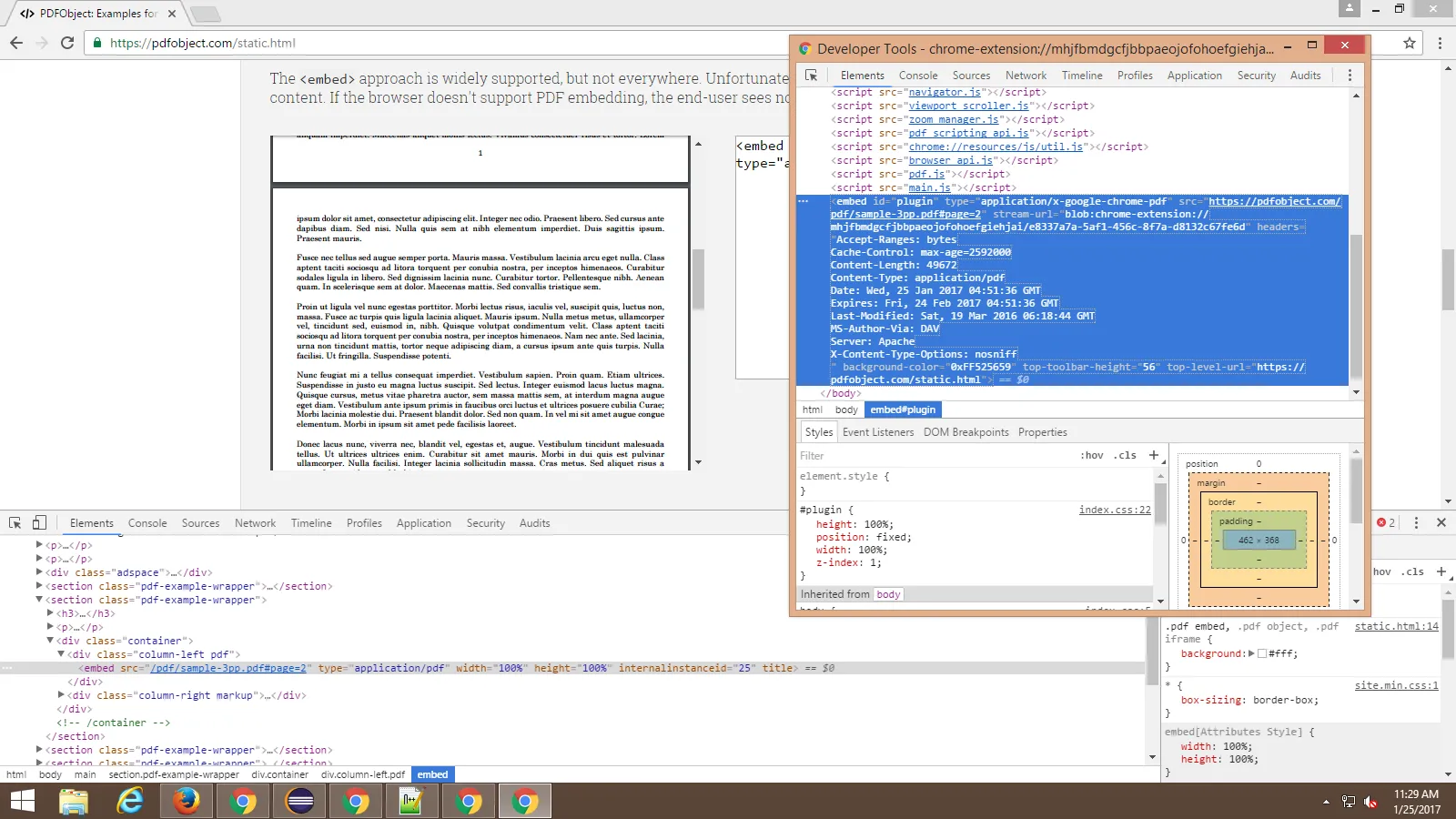Open the pdf_scripting_api.js script link
This screenshot has height=819, width=1456.
(968, 133)
